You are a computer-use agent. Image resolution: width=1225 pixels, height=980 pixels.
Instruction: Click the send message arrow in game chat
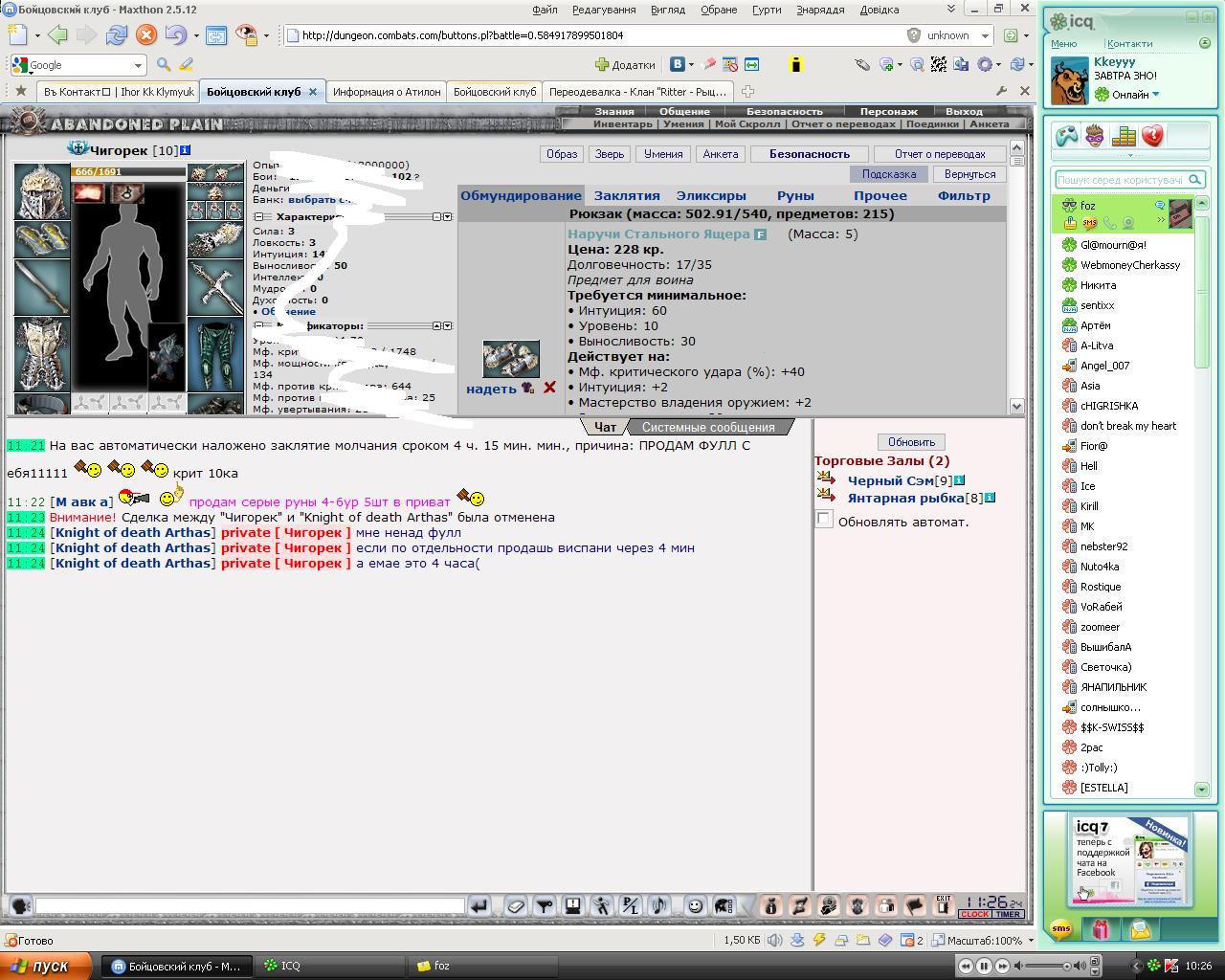point(479,905)
